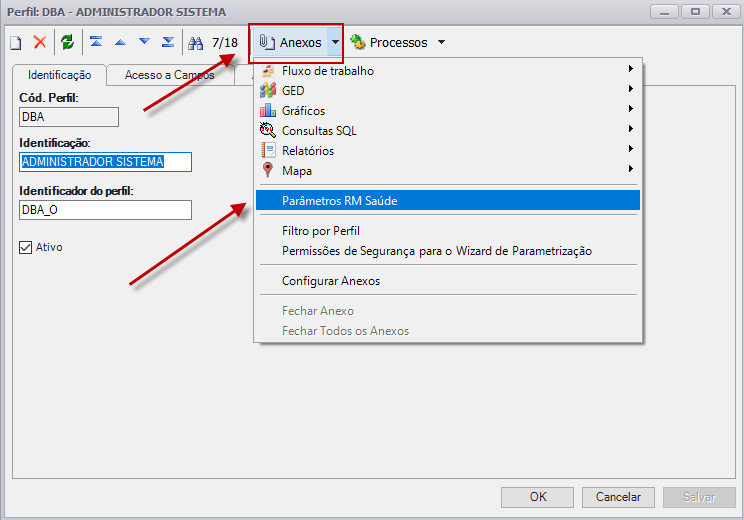
Task: Expand arrow beside GED
Action: (x=631, y=89)
